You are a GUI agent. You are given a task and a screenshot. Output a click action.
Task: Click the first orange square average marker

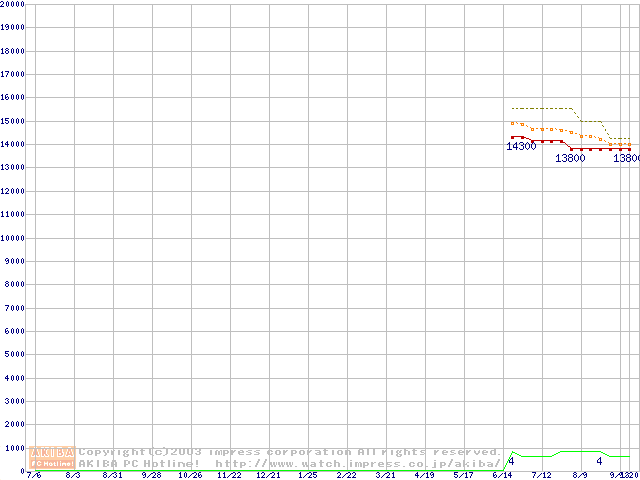tap(512, 123)
